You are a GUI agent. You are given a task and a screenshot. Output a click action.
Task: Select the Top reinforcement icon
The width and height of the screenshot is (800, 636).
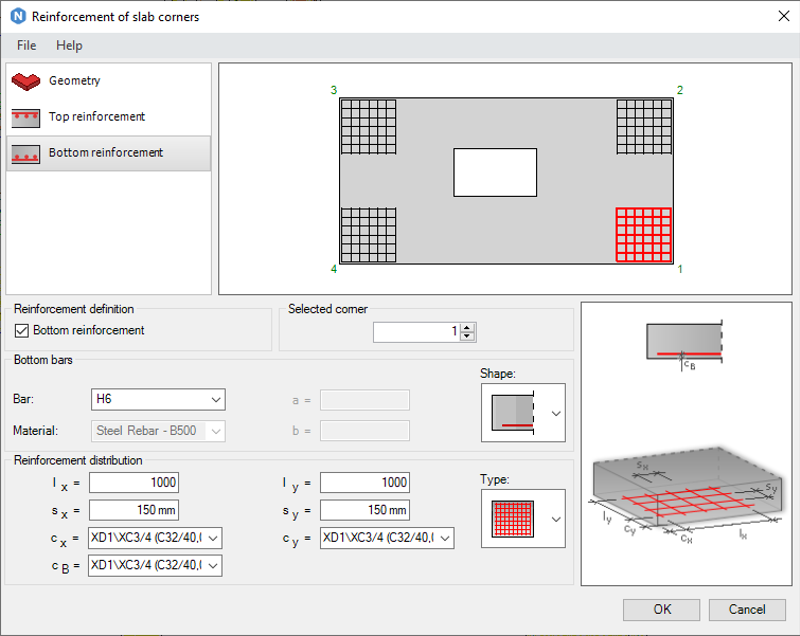26,118
